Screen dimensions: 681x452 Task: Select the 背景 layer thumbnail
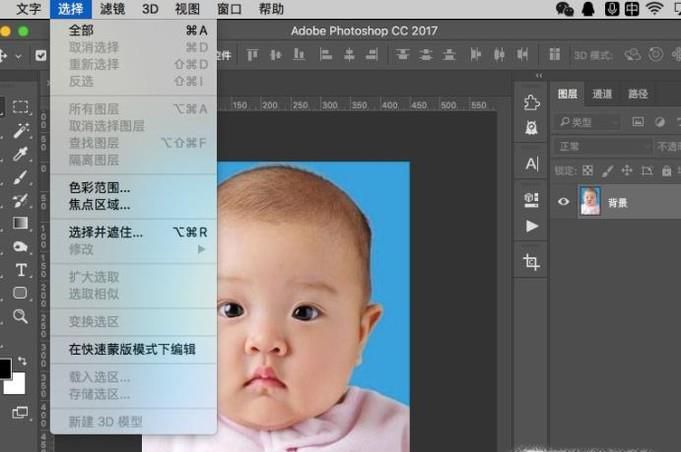[590, 202]
